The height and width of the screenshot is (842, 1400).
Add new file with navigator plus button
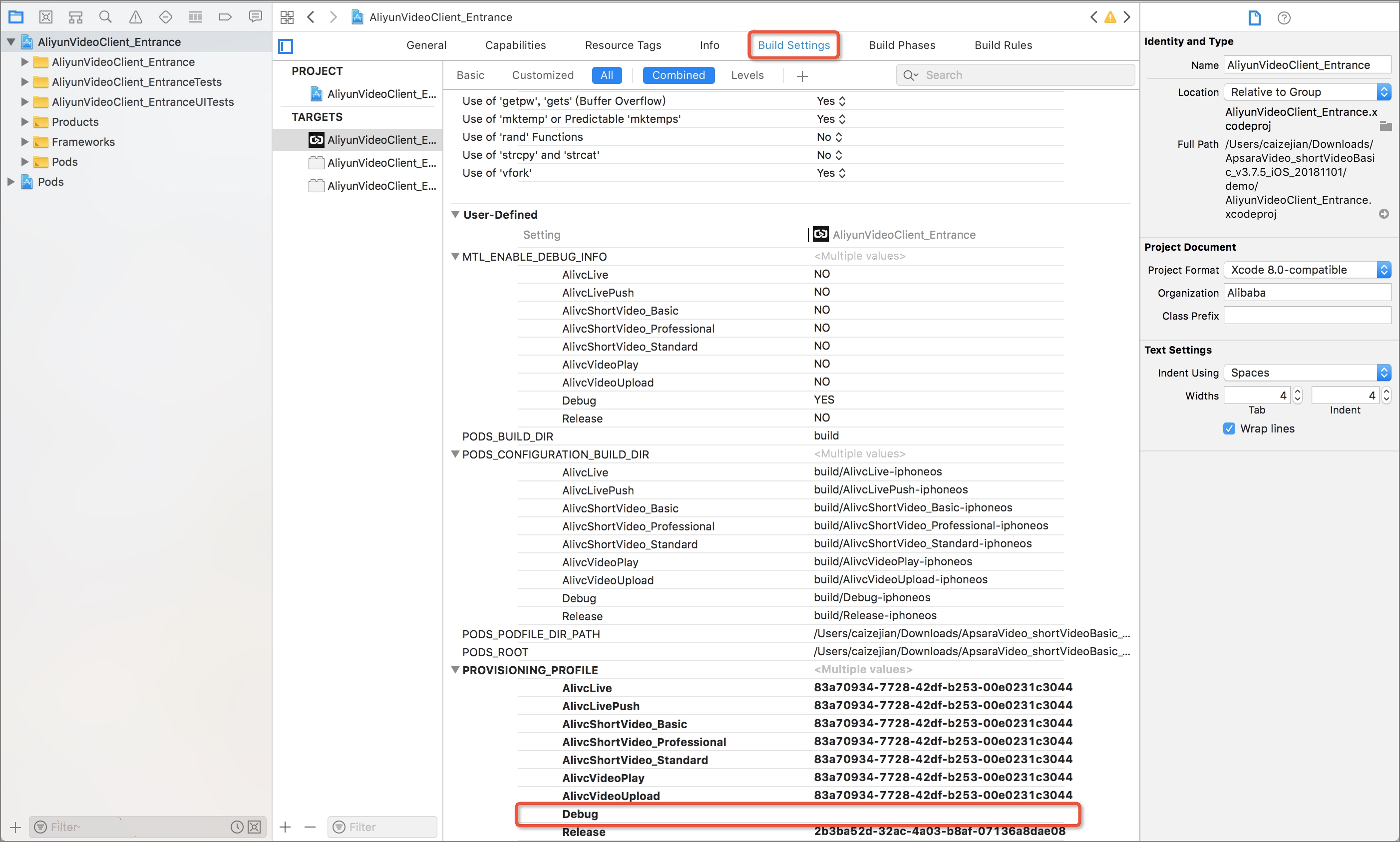pyautogui.click(x=15, y=827)
